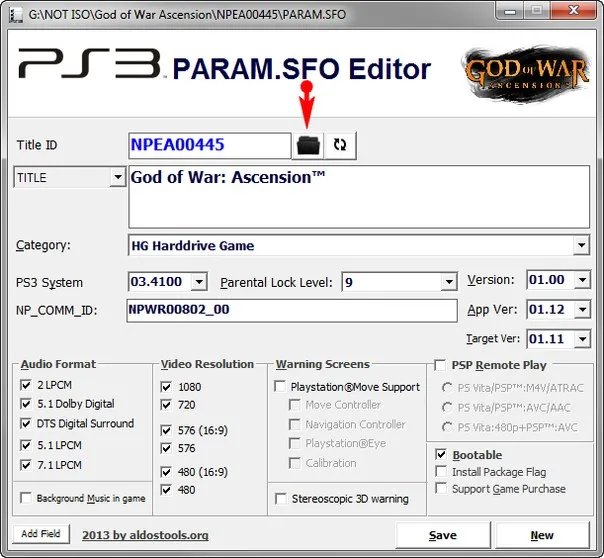604x558 pixels.
Task: Toggle DTS Digital Surround checkbox
Action: click(x=26, y=423)
